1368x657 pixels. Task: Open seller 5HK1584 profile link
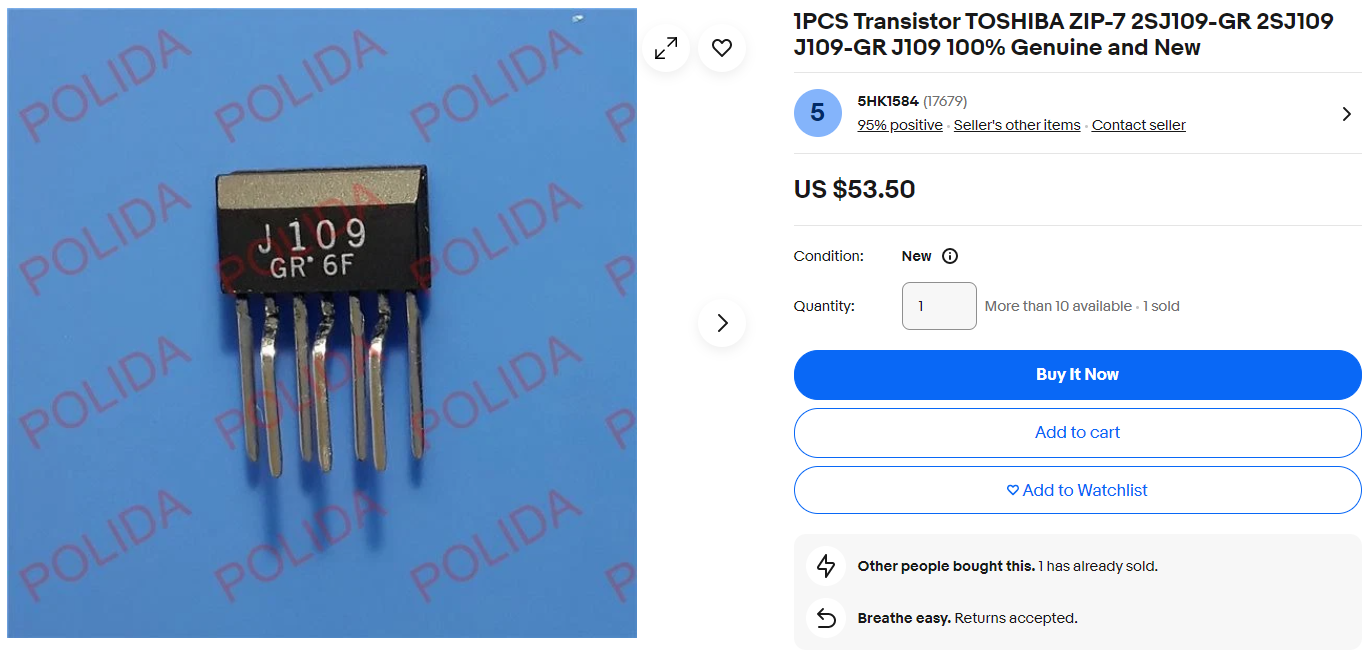point(888,101)
